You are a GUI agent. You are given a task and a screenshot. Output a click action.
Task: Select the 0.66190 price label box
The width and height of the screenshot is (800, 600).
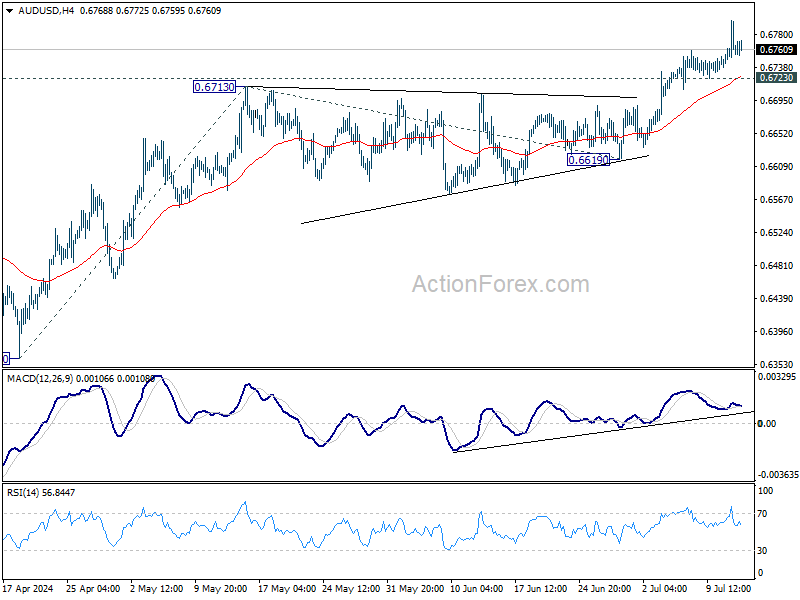(589, 160)
